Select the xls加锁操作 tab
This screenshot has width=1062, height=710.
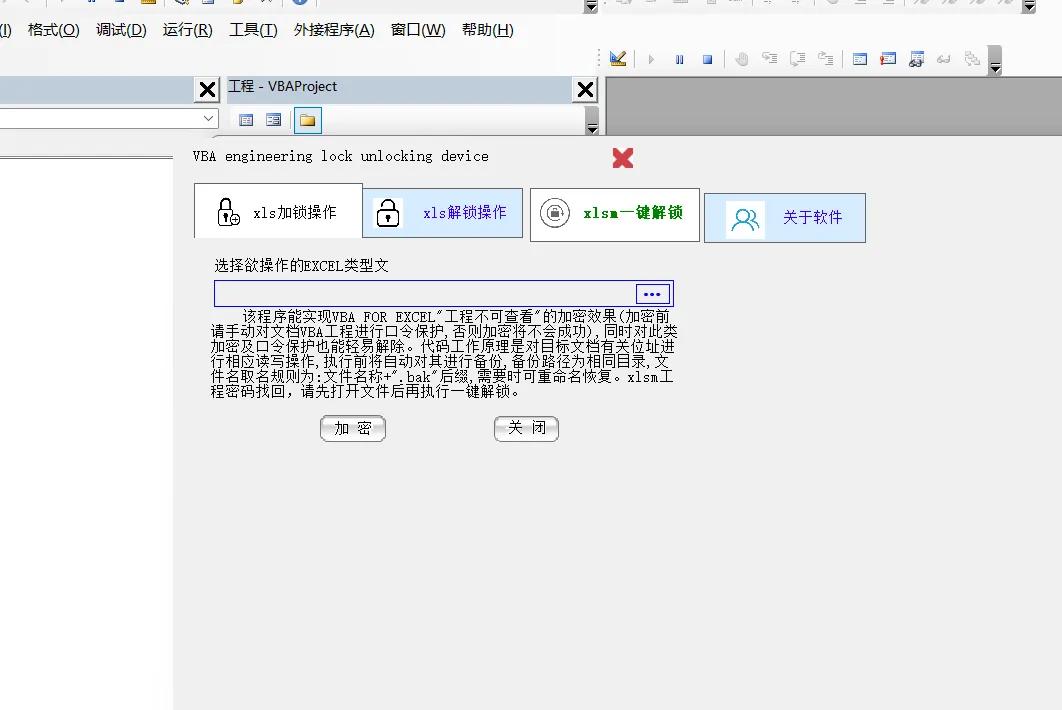[278, 211]
